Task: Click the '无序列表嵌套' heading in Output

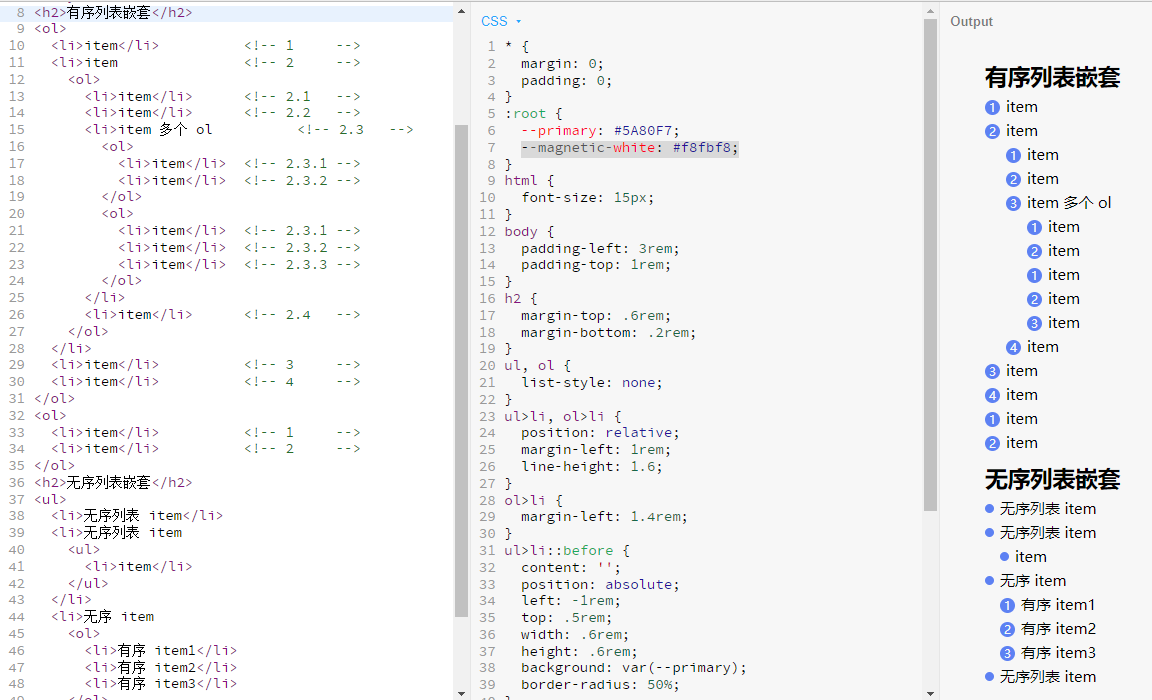Action: pyautogui.click(x=1052, y=479)
